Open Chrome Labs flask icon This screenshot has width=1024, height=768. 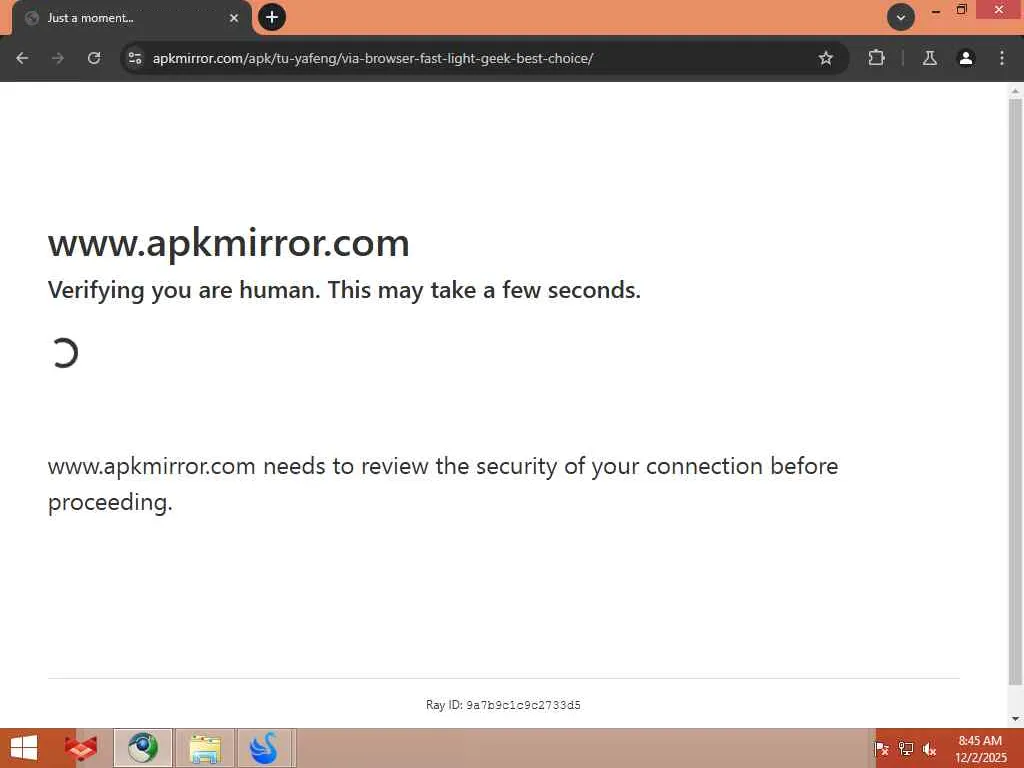930,58
